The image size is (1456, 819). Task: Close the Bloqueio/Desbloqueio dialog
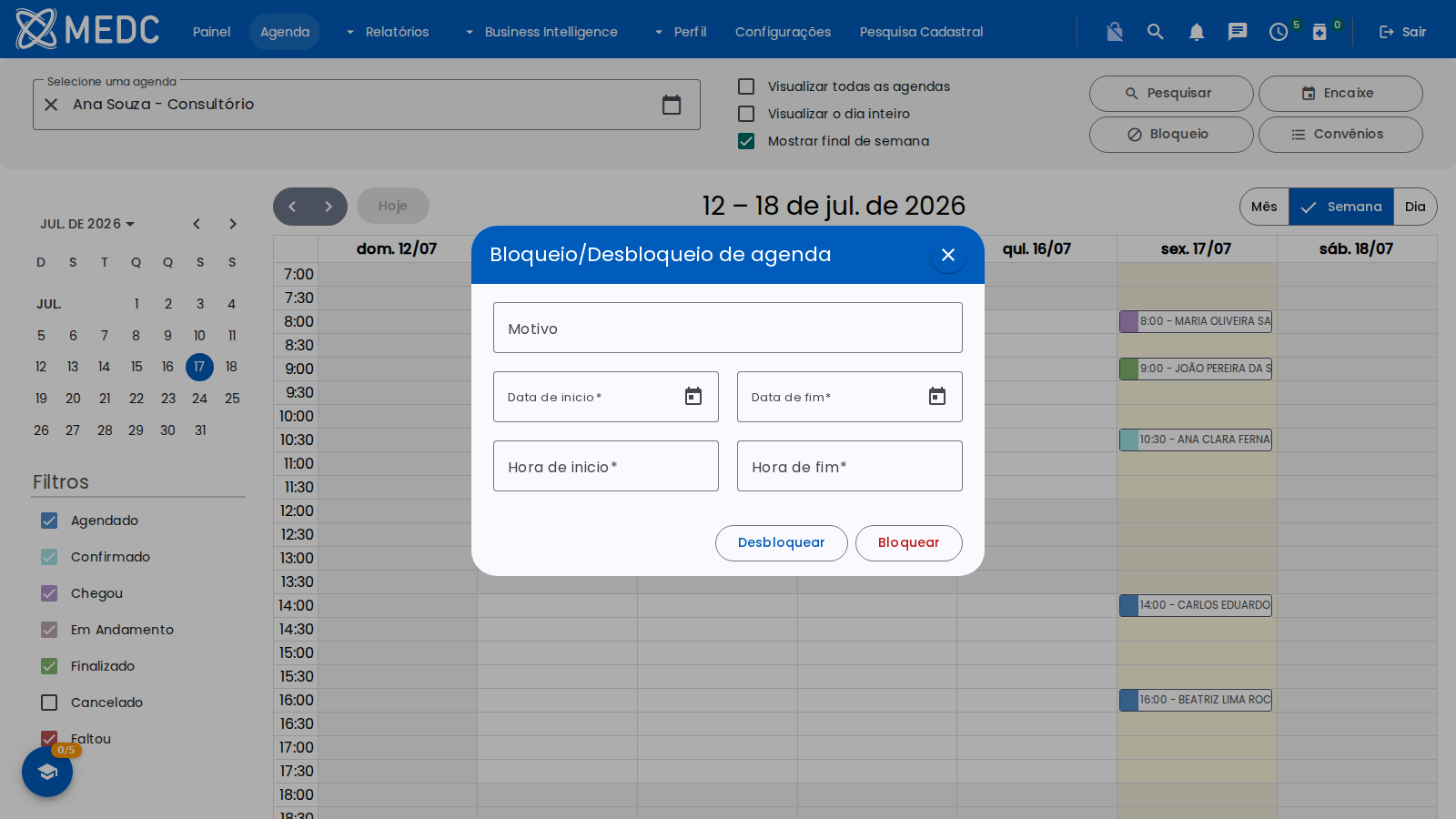pos(948,255)
